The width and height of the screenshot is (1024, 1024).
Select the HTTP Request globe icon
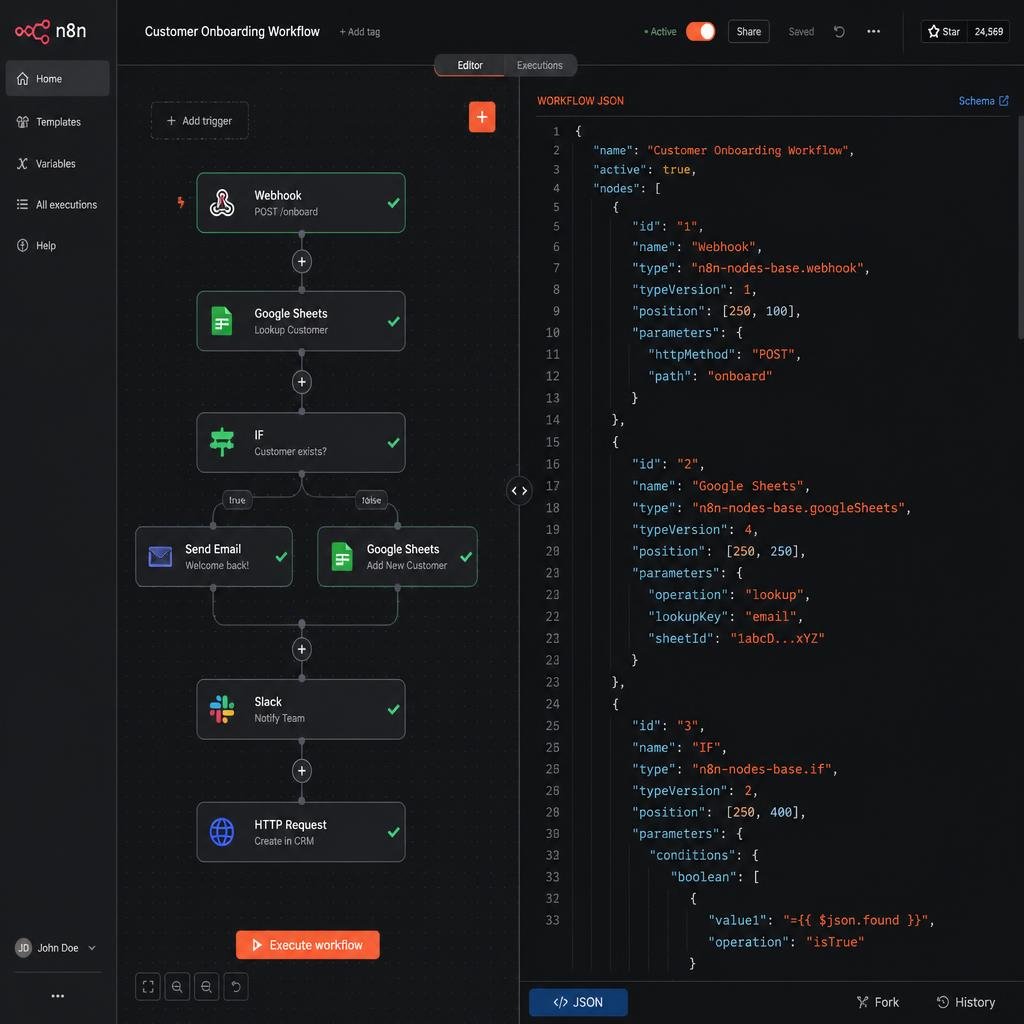pos(222,832)
